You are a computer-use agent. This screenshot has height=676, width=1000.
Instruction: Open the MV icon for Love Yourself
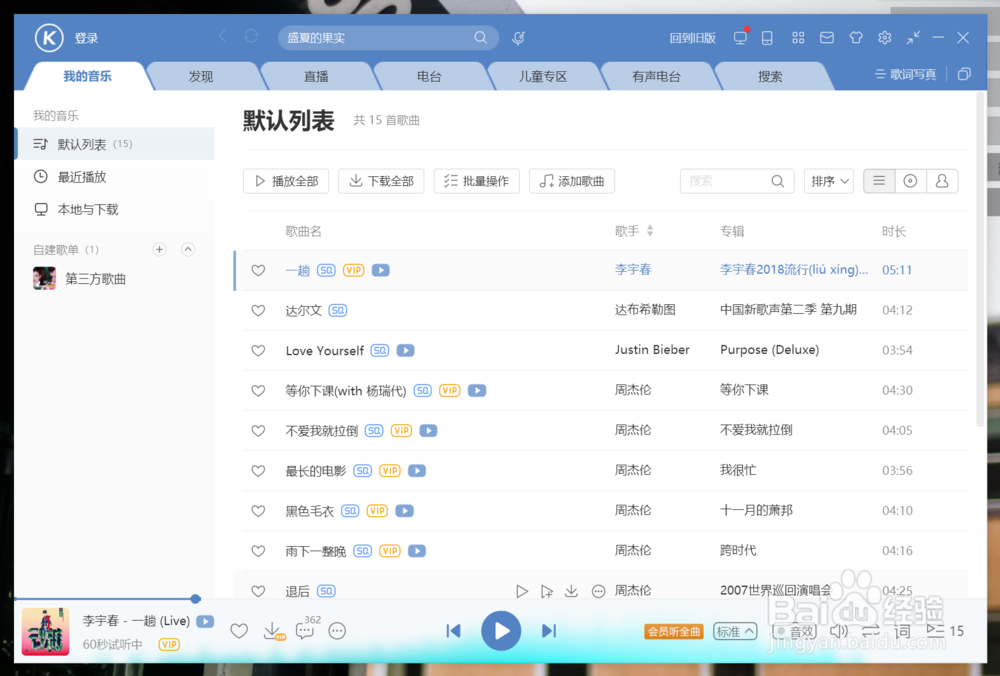pyautogui.click(x=406, y=351)
